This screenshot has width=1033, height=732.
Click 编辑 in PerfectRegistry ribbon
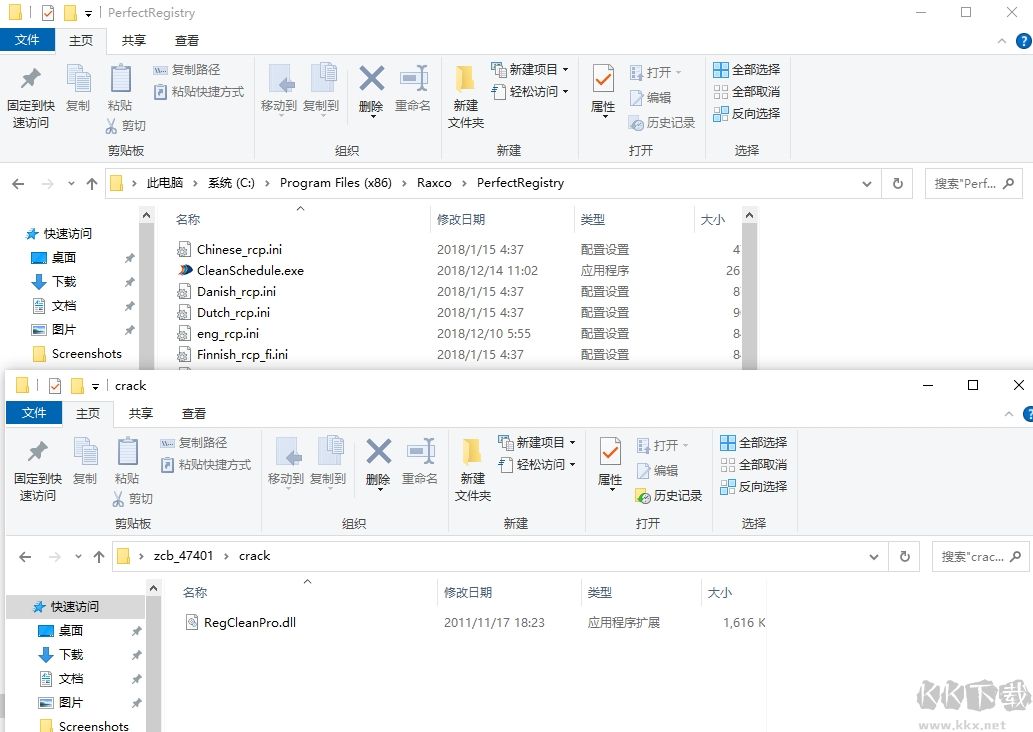click(650, 98)
